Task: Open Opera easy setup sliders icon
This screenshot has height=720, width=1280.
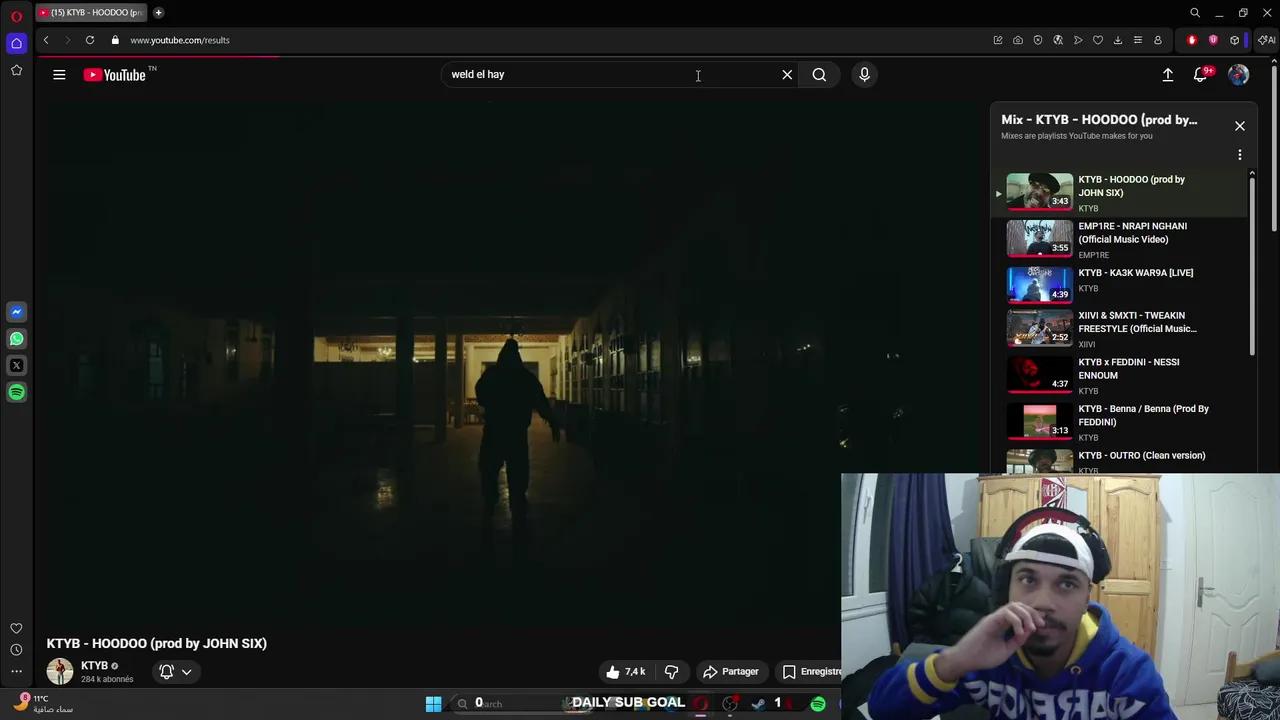Action: [x=1138, y=40]
